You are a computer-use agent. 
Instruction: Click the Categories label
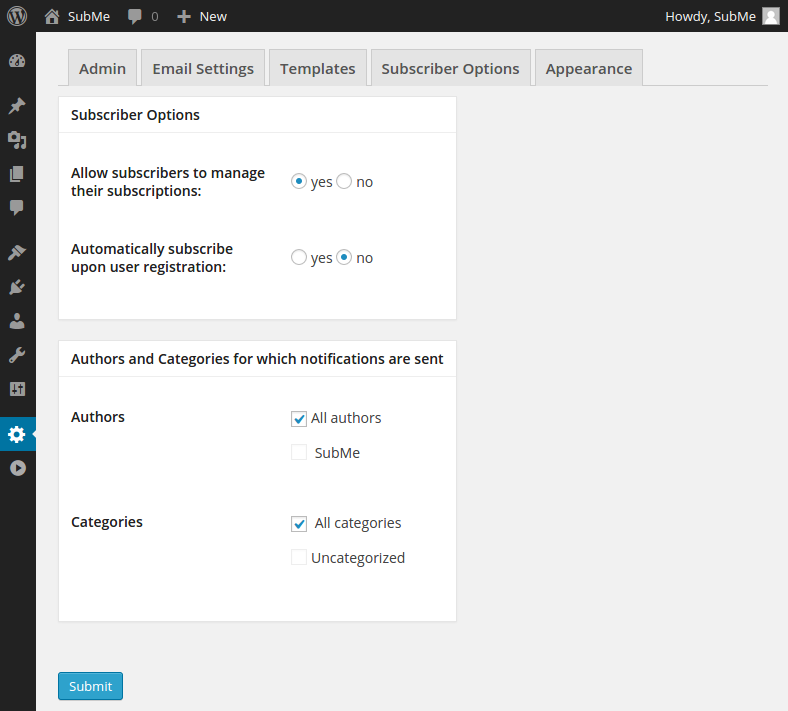pyautogui.click(x=107, y=522)
